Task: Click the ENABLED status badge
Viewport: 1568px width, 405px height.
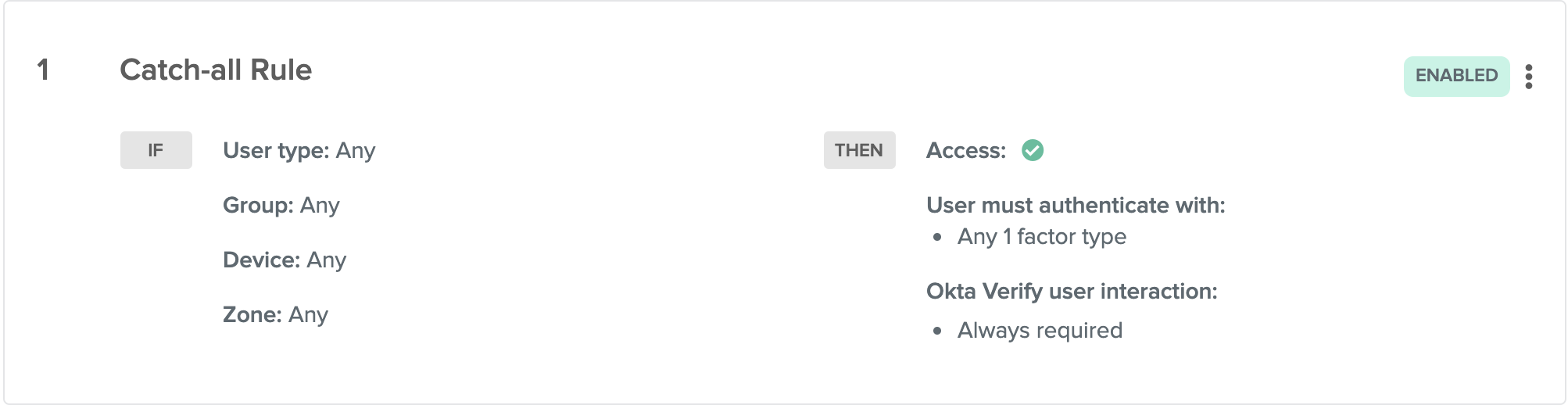Action: [x=1456, y=76]
